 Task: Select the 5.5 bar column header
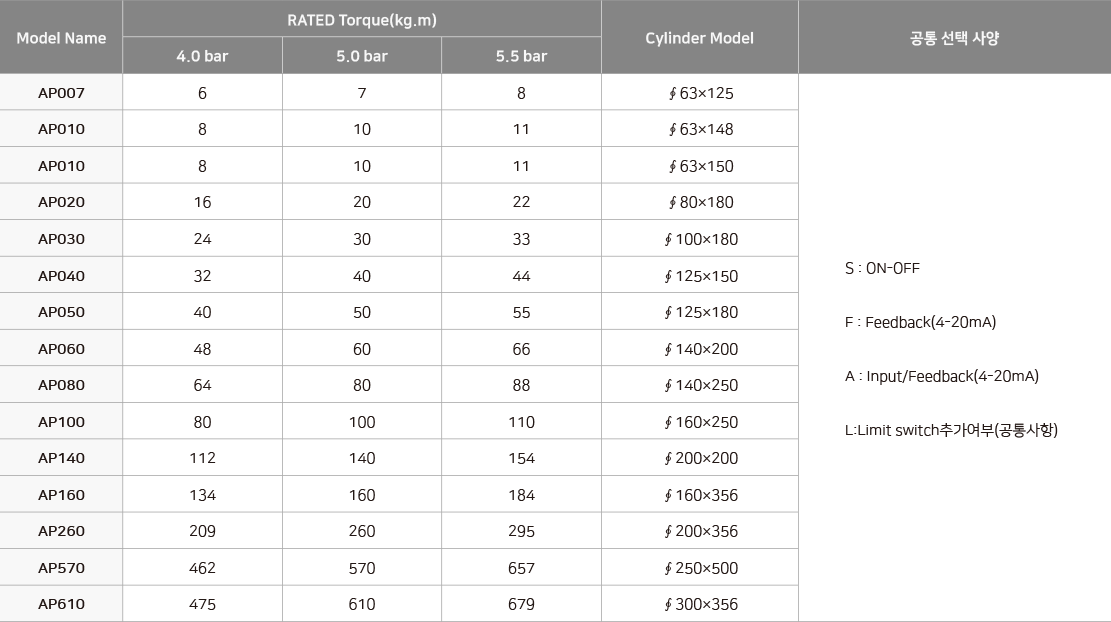[521, 56]
